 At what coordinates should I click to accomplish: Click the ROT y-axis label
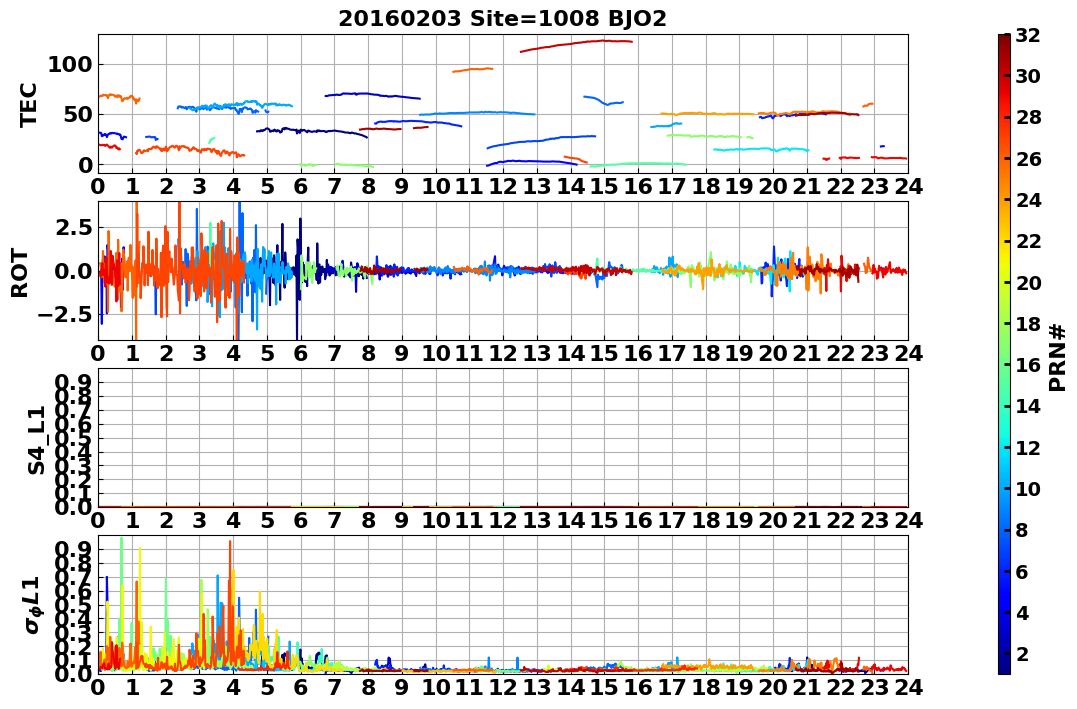point(20,273)
